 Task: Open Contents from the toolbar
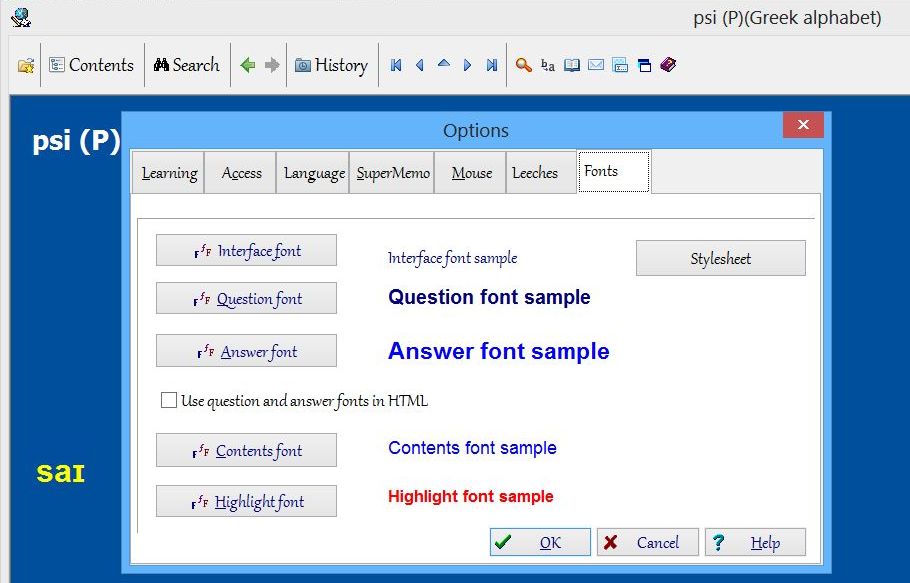[x=91, y=66]
